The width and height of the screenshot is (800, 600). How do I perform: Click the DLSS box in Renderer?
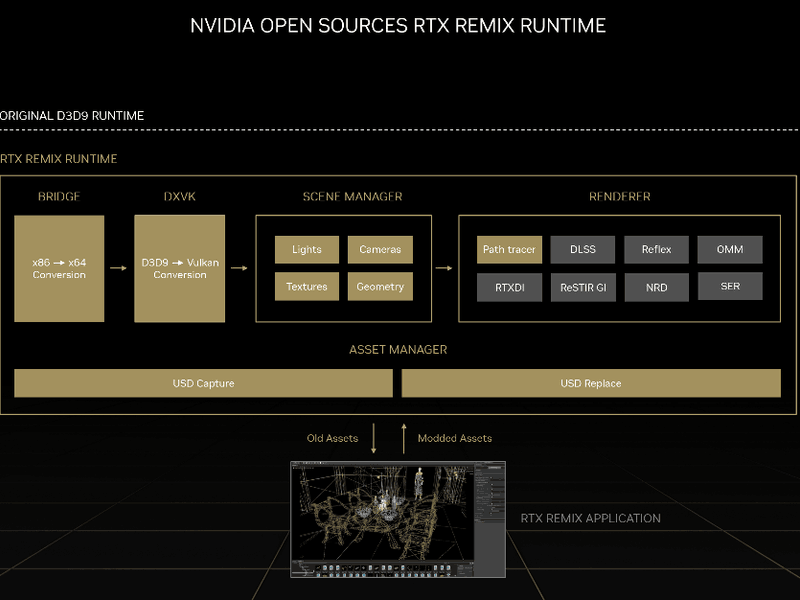(x=583, y=249)
